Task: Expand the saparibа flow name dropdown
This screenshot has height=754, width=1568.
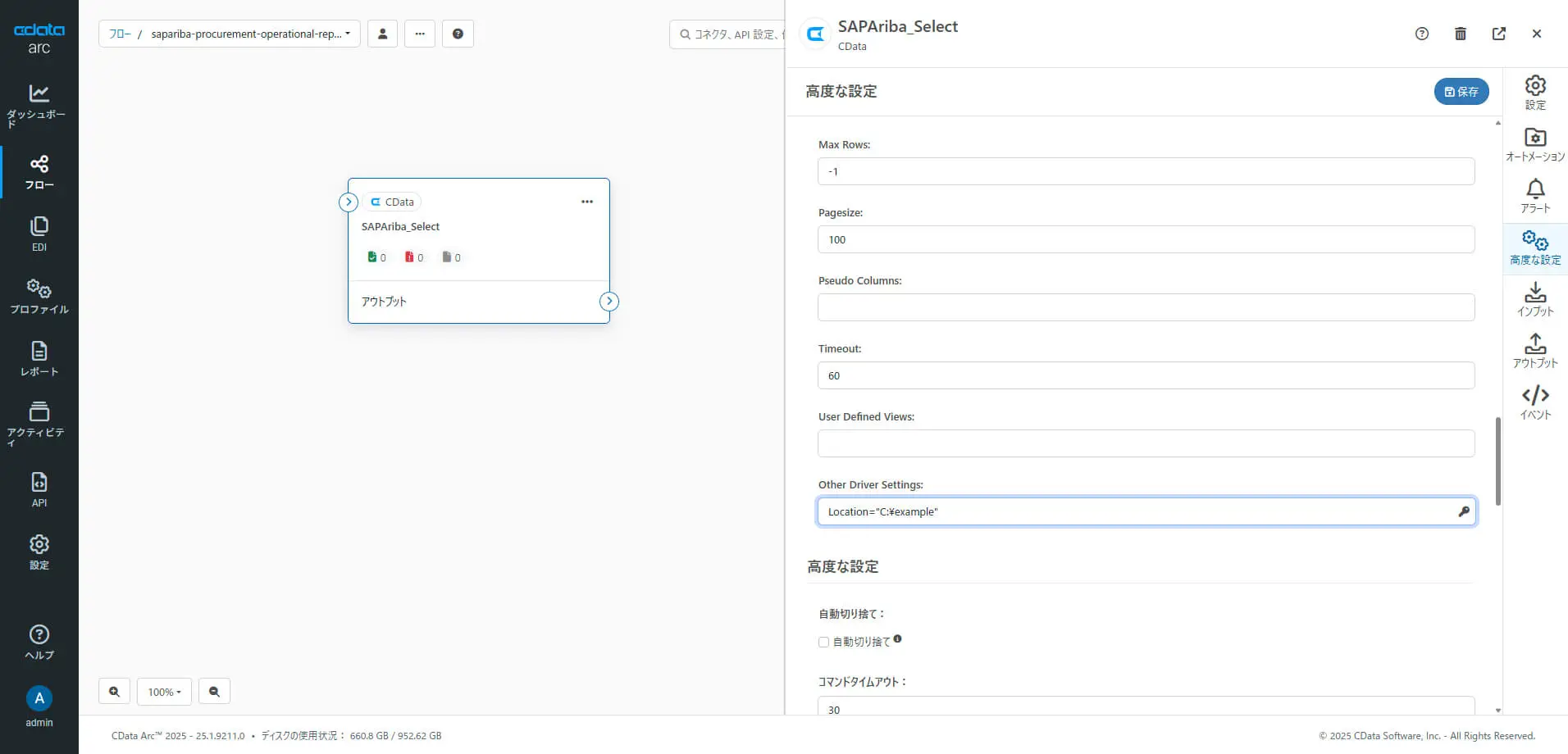Action: (x=250, y=34)
